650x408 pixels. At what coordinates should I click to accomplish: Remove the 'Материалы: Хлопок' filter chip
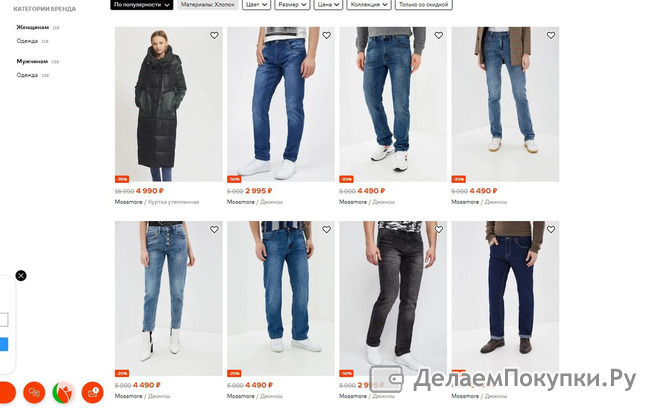pos(208,5)
